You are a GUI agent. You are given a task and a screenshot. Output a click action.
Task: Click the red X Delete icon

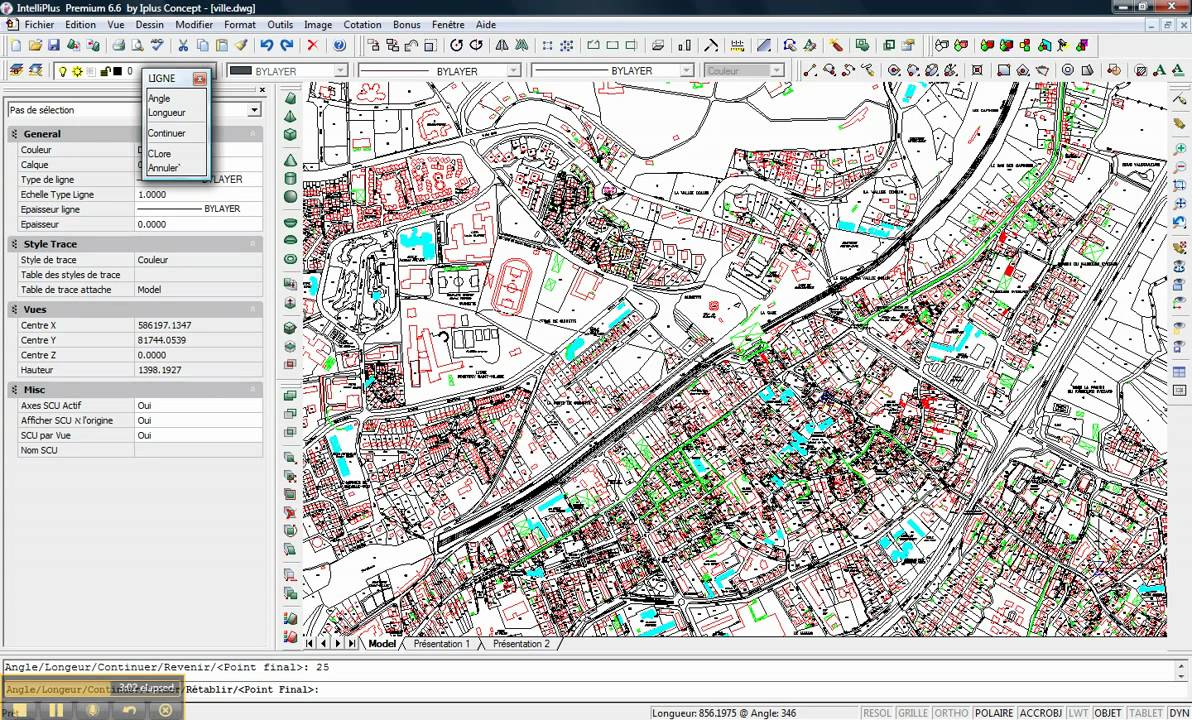click(312, 46)
